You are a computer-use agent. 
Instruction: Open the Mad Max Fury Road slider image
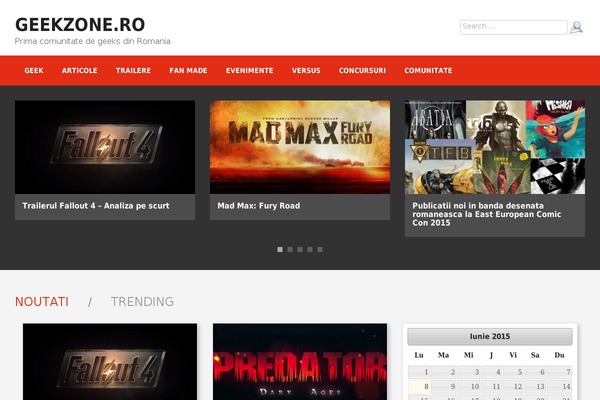pyautogui.click(x=300, y=147)
